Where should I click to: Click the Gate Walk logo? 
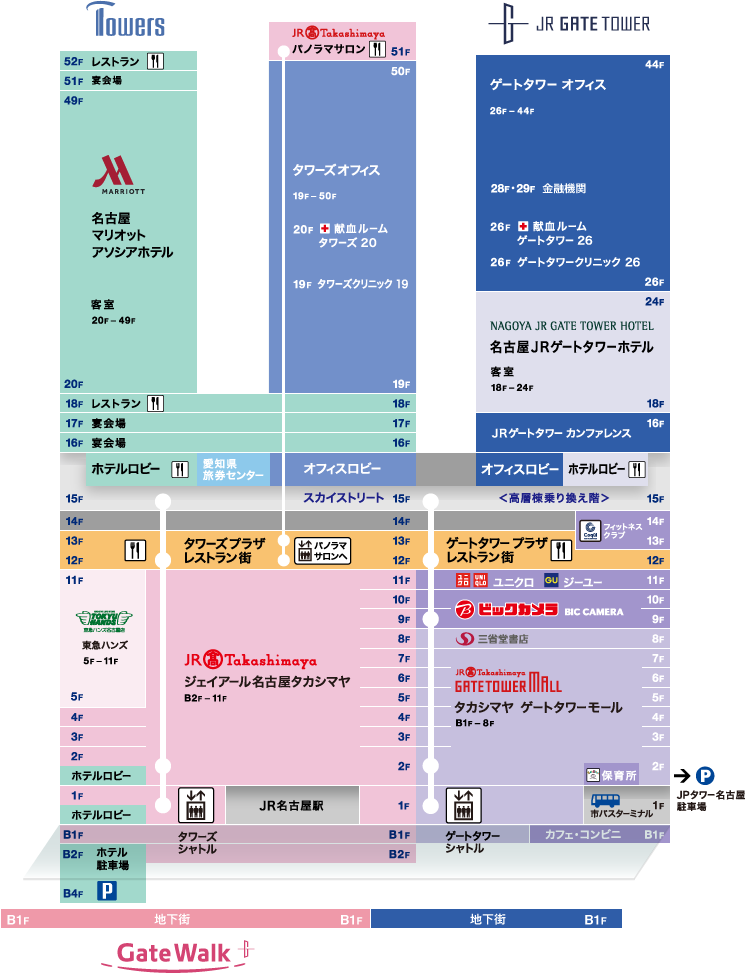point(178,954)
